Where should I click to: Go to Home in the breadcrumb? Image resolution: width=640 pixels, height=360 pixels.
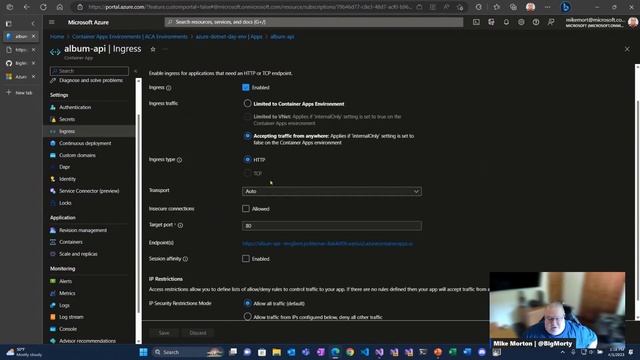pos(57,37)
